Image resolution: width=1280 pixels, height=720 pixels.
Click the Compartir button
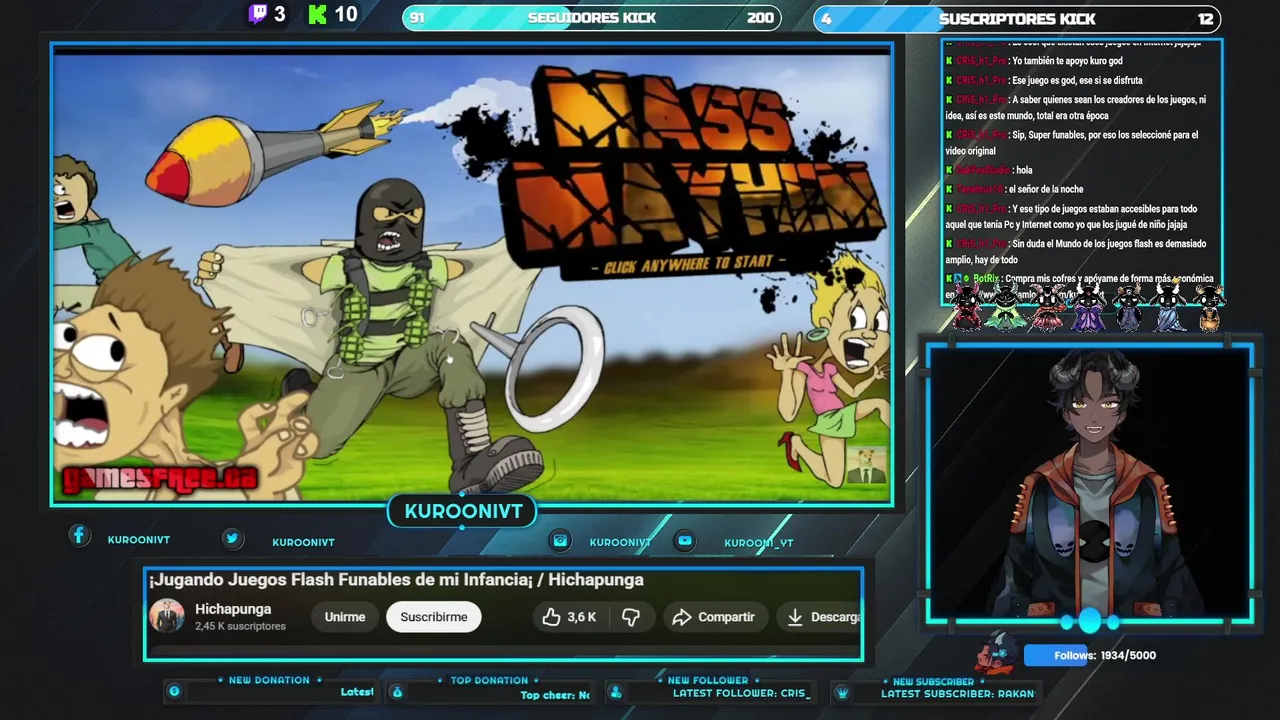(x=715, y=617)
